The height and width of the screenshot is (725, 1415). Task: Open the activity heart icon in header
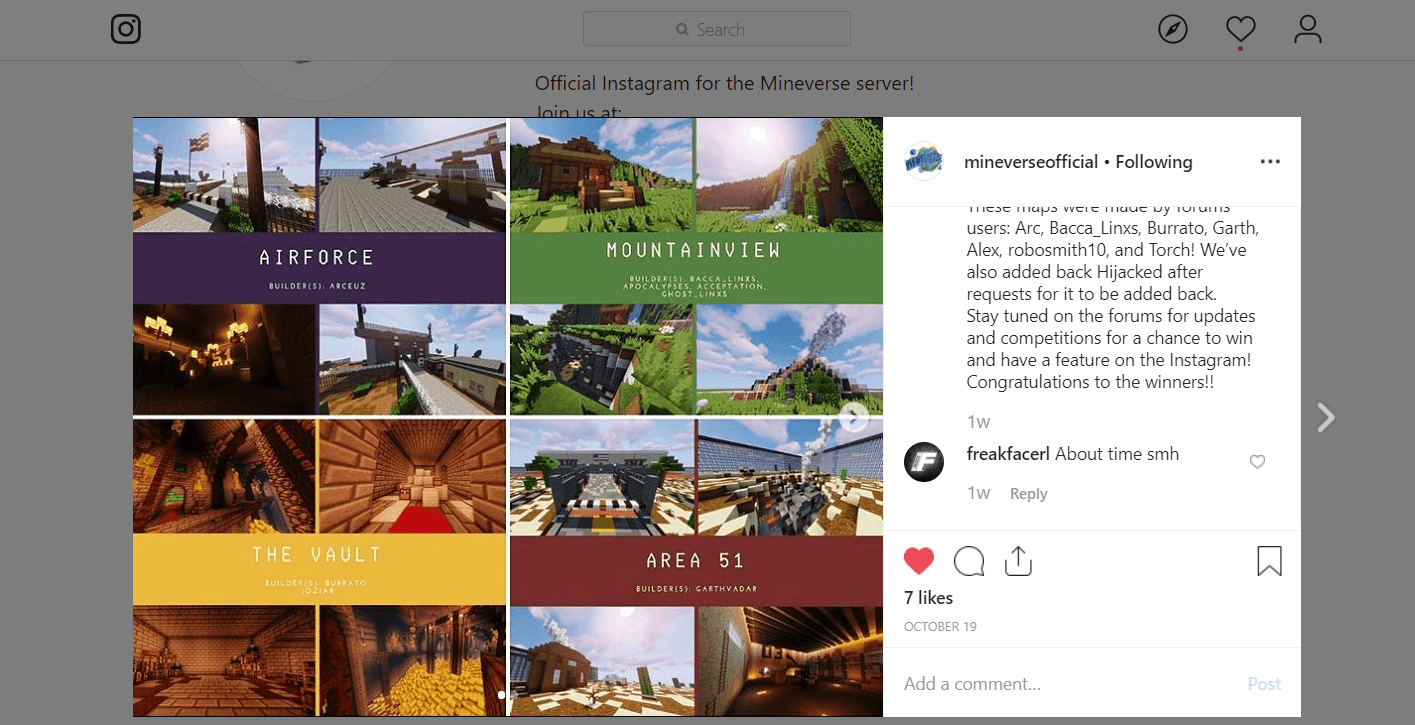pos(1240,29)
